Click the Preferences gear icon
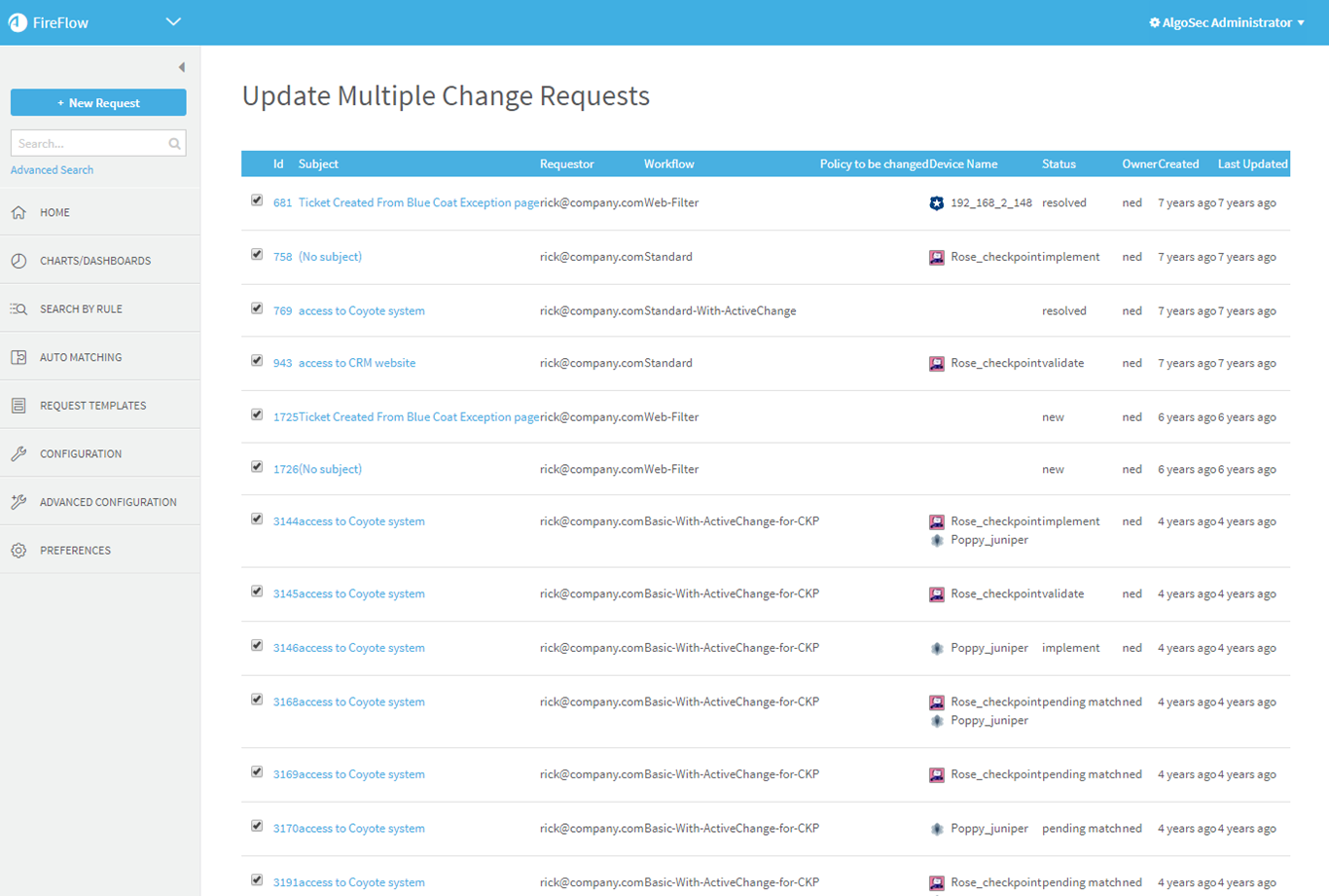The image size is (1329, 896). coord(18,551)
